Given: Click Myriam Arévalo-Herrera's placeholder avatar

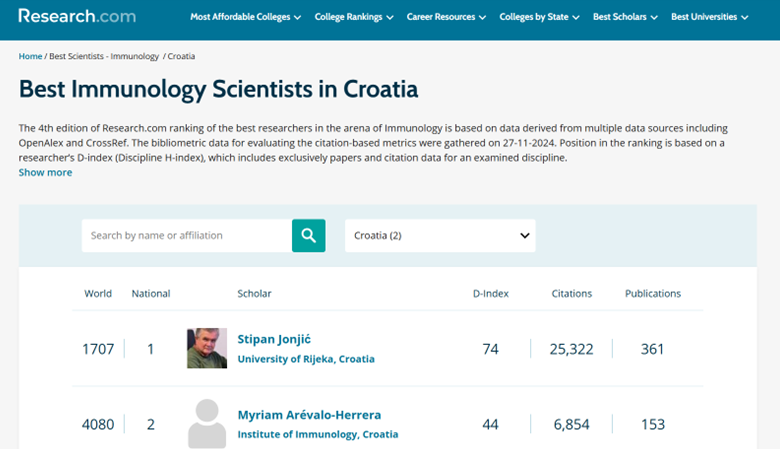Looking at the screenshot, I should coord(207,424).
